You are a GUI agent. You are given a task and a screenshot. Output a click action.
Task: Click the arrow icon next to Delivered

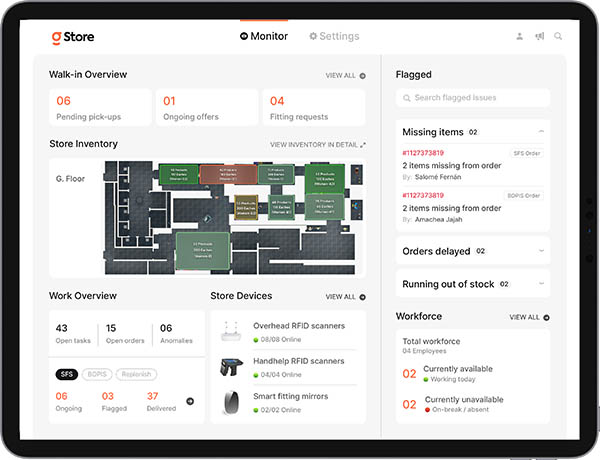coord(190,401)
